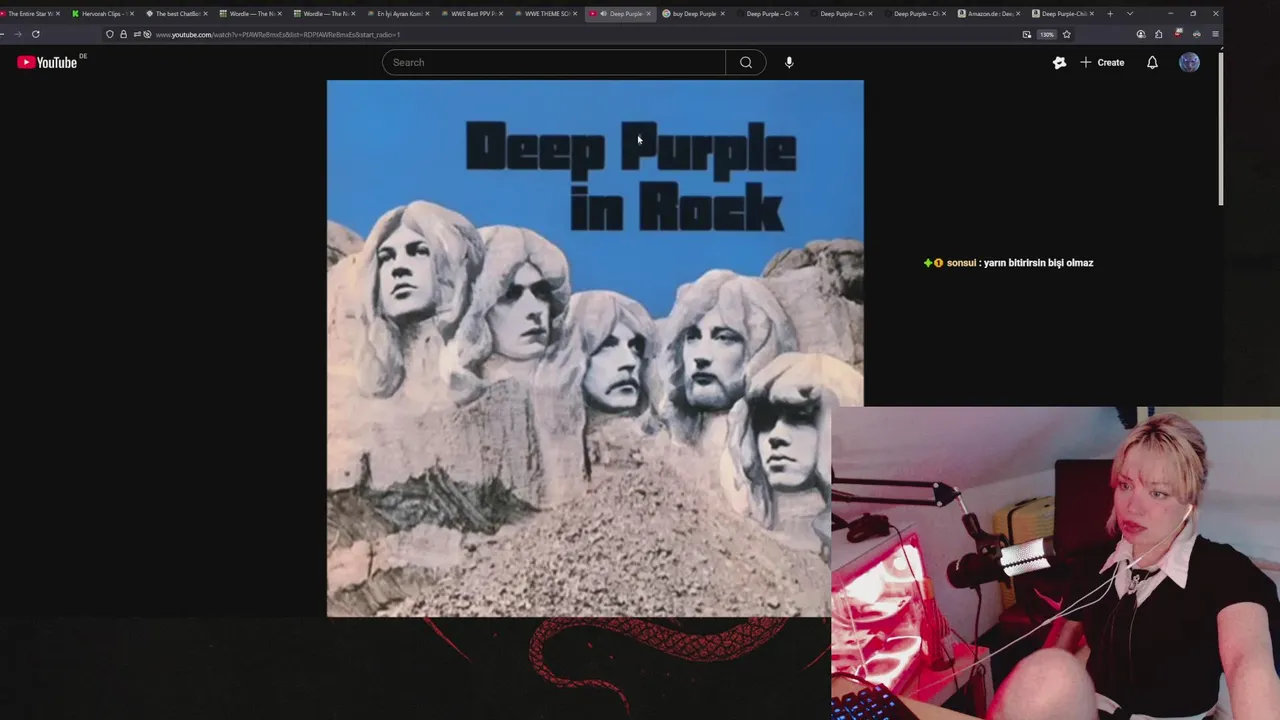Close The best ChatBot tab

205,14
